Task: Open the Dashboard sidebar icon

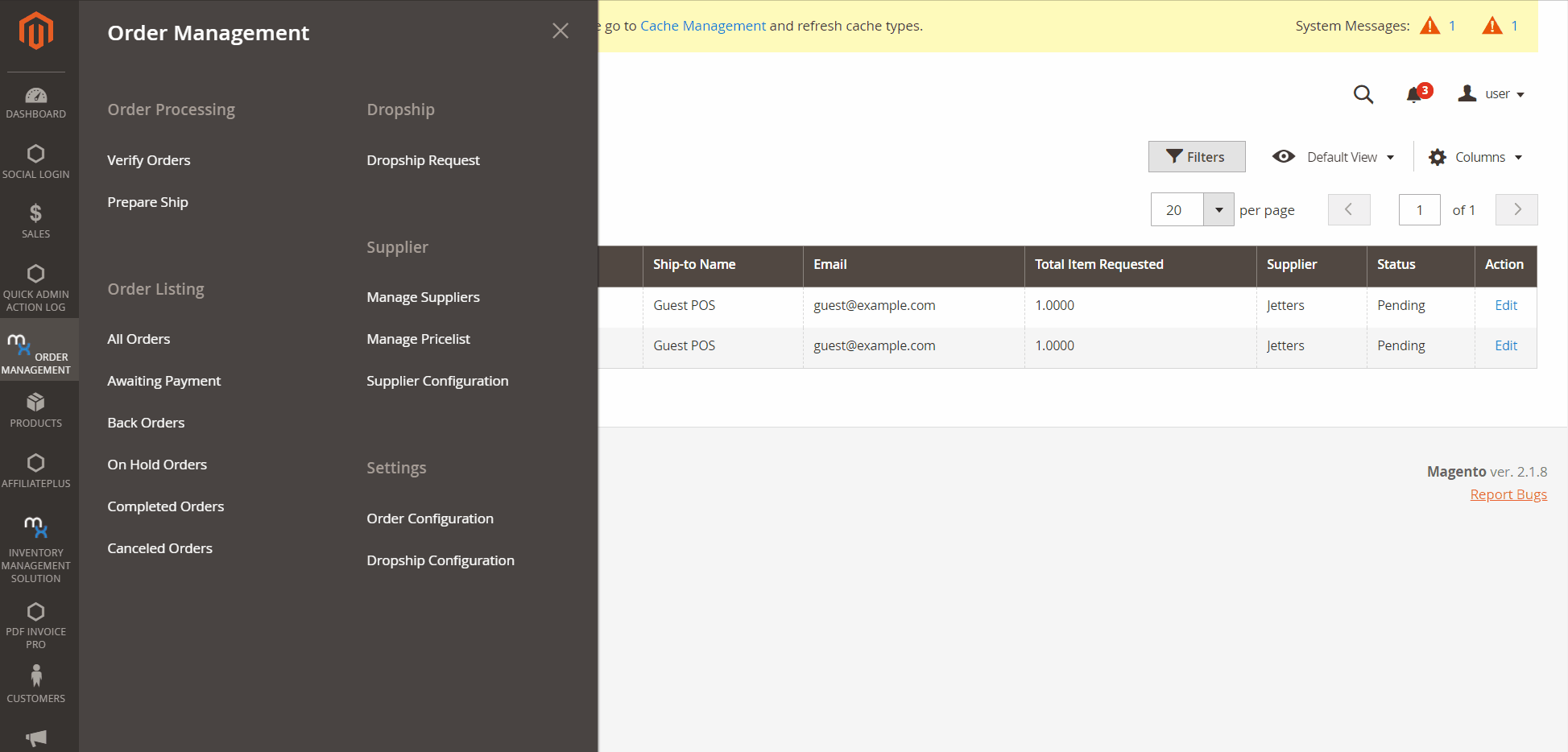Action: pos(36,103)
